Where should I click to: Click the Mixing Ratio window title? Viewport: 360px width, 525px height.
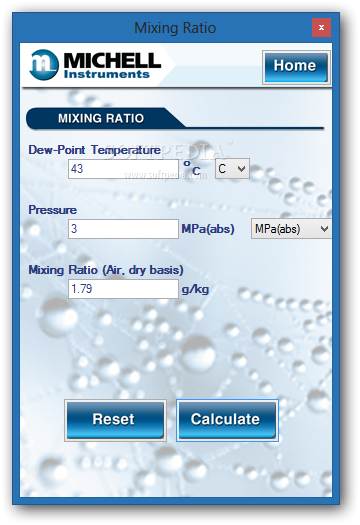[175, 28]
